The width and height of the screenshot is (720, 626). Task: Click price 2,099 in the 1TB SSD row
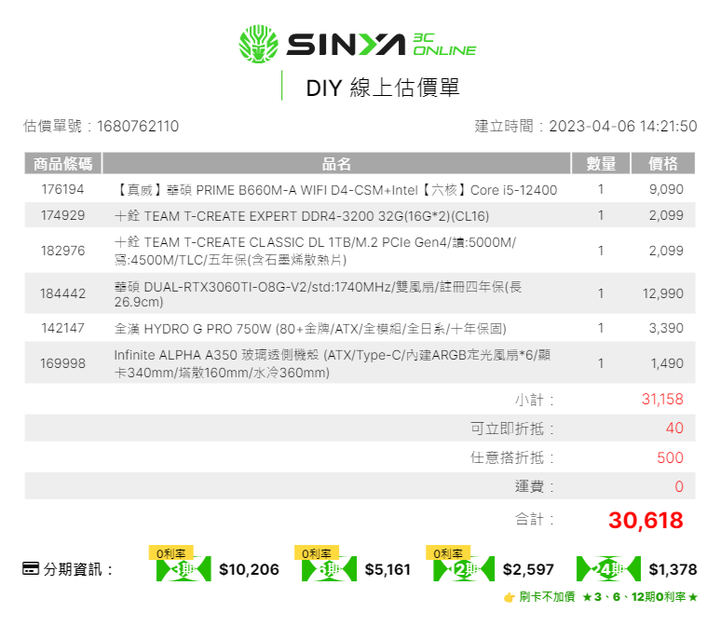(x=666, y=251)
